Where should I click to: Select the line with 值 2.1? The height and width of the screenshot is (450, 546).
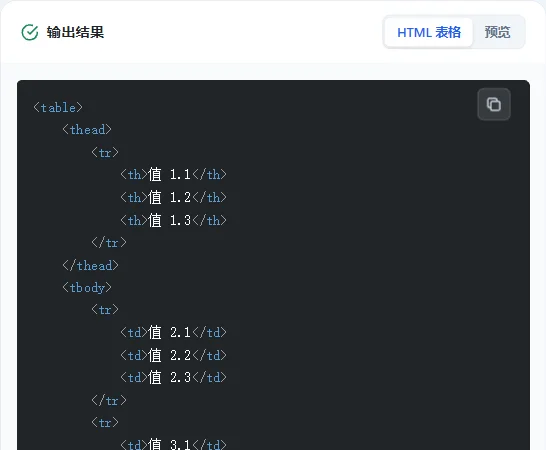pyautogui.click(x=173, y=333)
